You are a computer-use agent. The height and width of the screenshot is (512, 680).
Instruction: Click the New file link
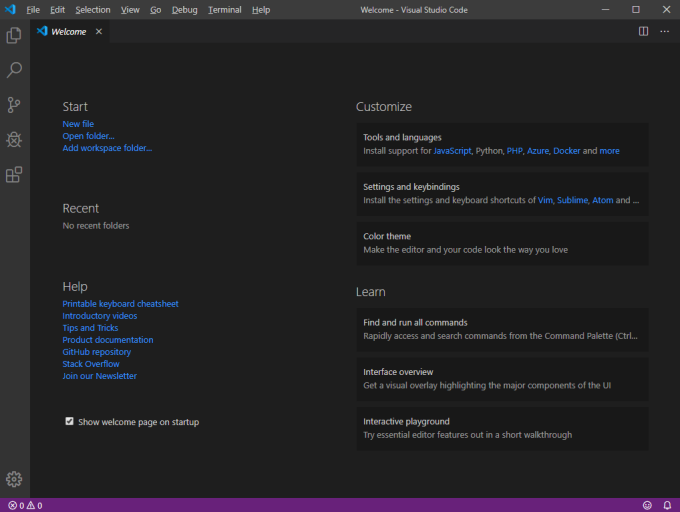78,124
